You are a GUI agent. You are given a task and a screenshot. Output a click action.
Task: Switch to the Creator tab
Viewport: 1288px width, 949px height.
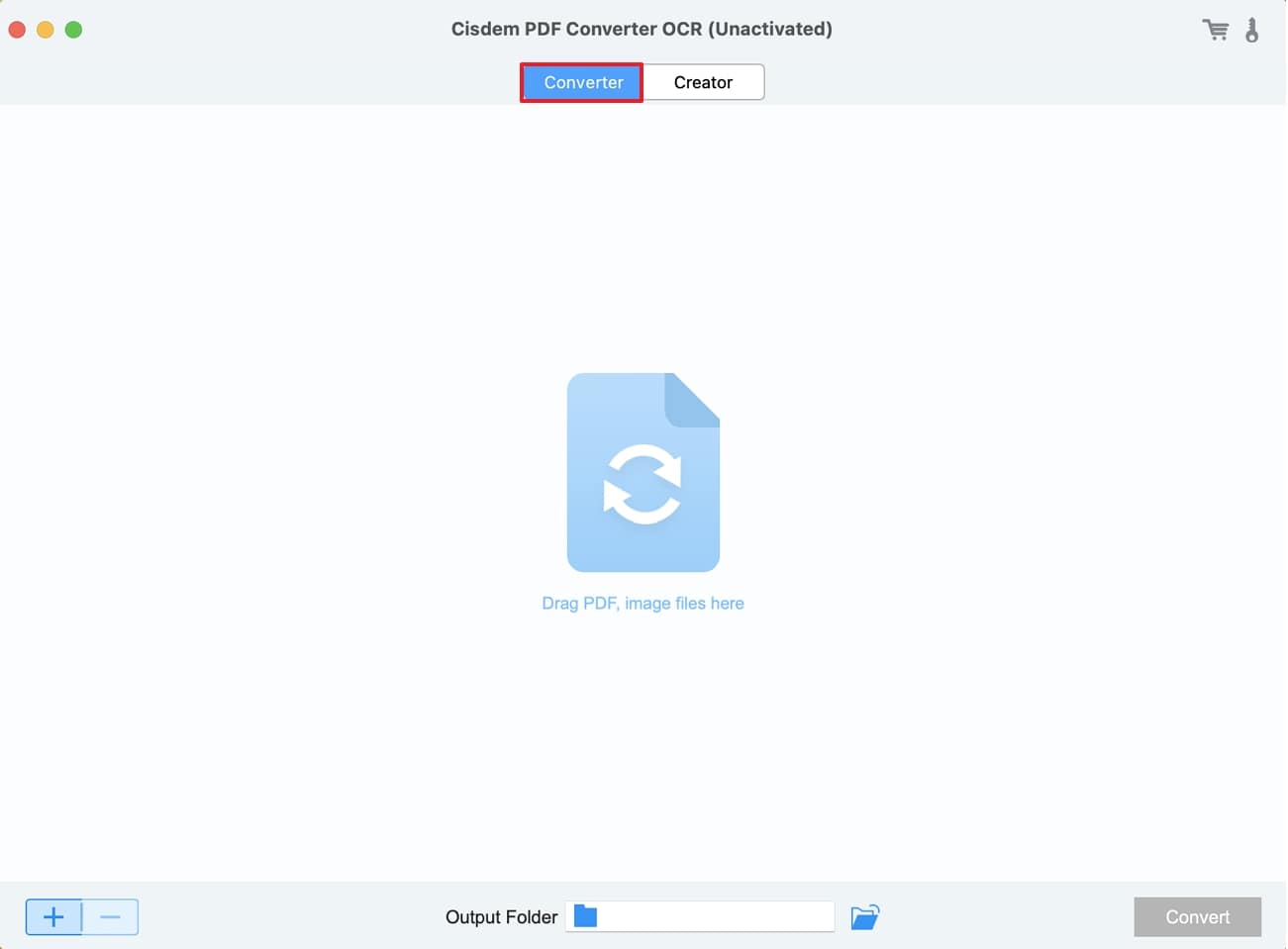(704, 82)
